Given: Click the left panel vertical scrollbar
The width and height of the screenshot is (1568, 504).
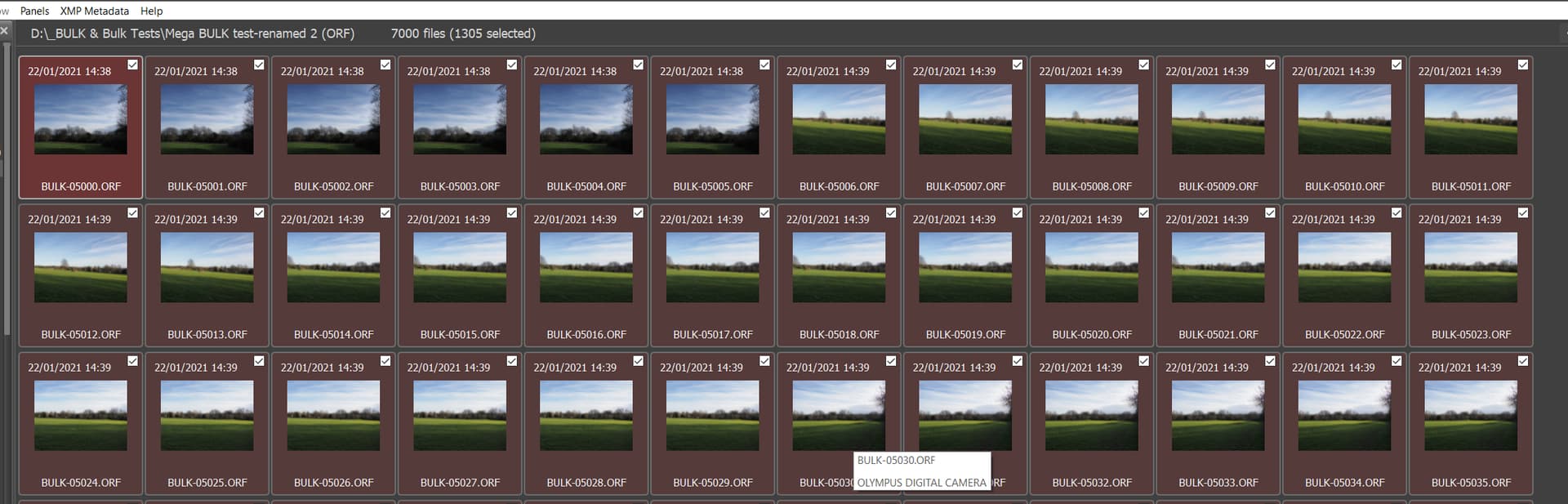Looking at the screenshot, I should (7, 188).
